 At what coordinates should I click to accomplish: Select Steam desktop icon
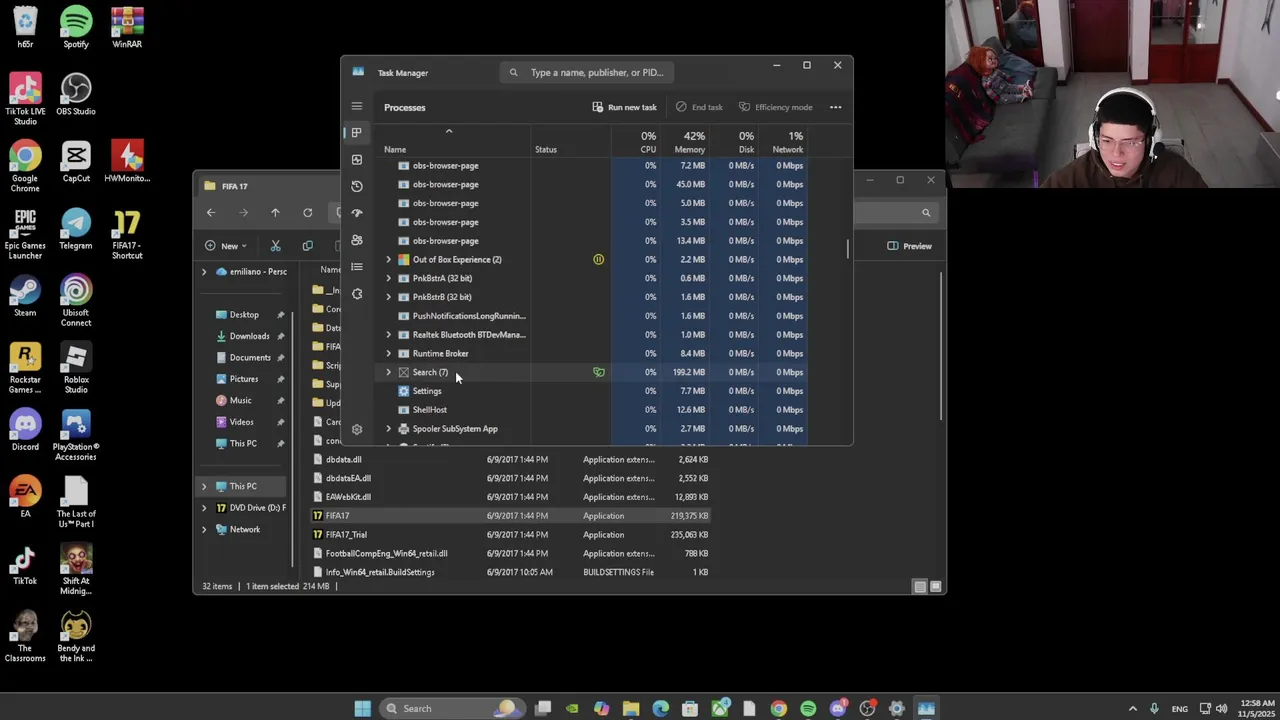click(25, 296)
